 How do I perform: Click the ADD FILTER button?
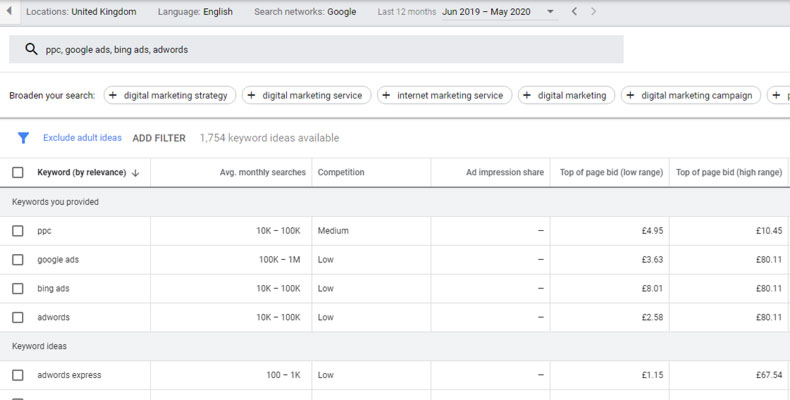tap(159, 138)
